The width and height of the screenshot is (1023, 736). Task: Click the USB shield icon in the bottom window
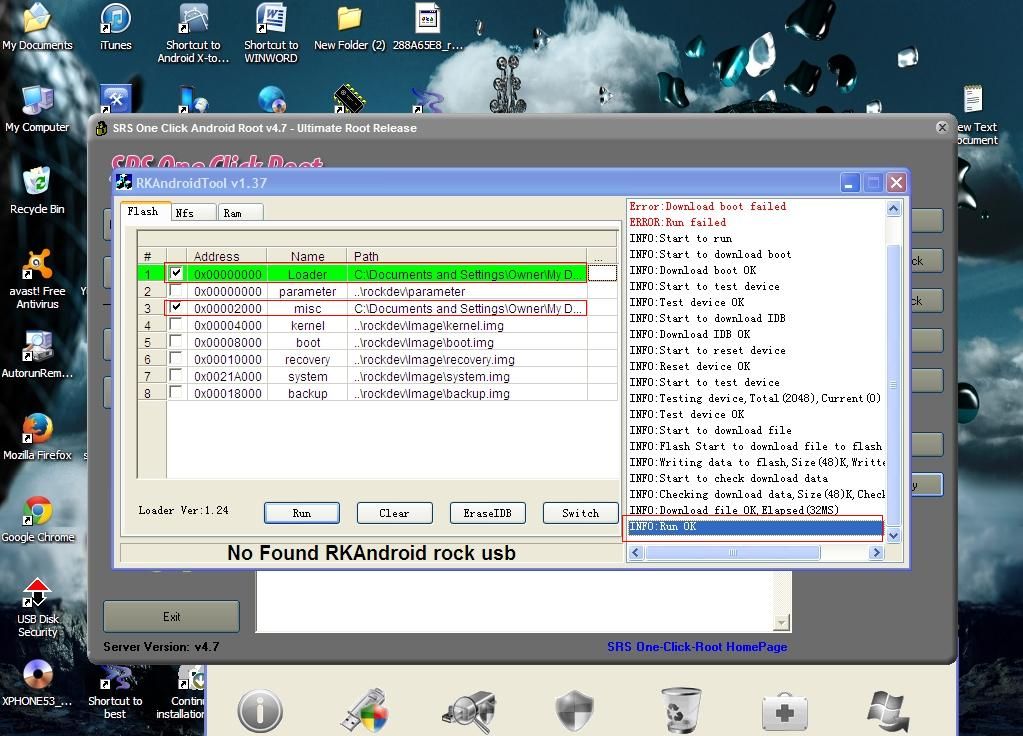point(365,711)
